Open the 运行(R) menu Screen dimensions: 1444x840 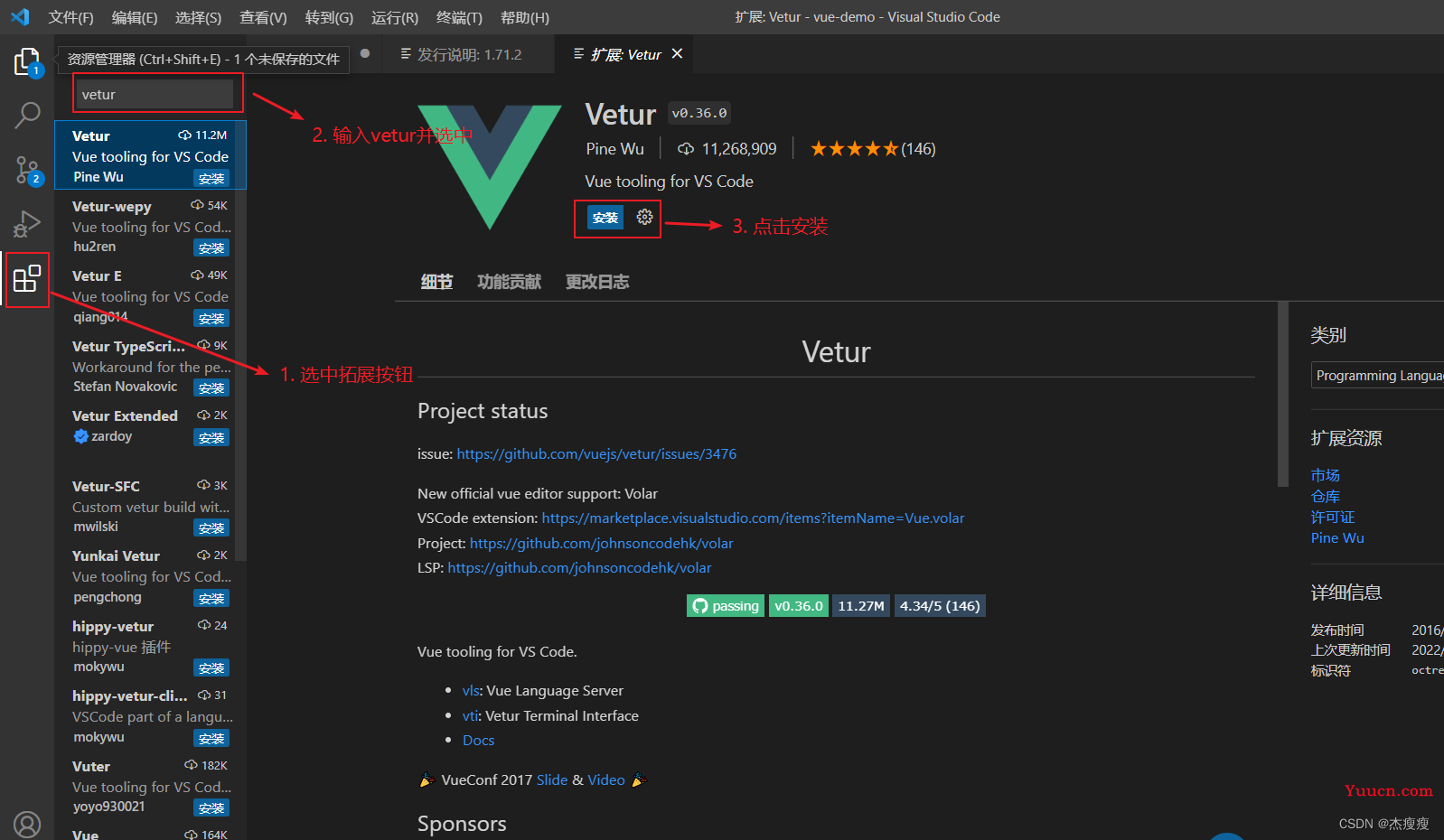click(x=395, y=17)
